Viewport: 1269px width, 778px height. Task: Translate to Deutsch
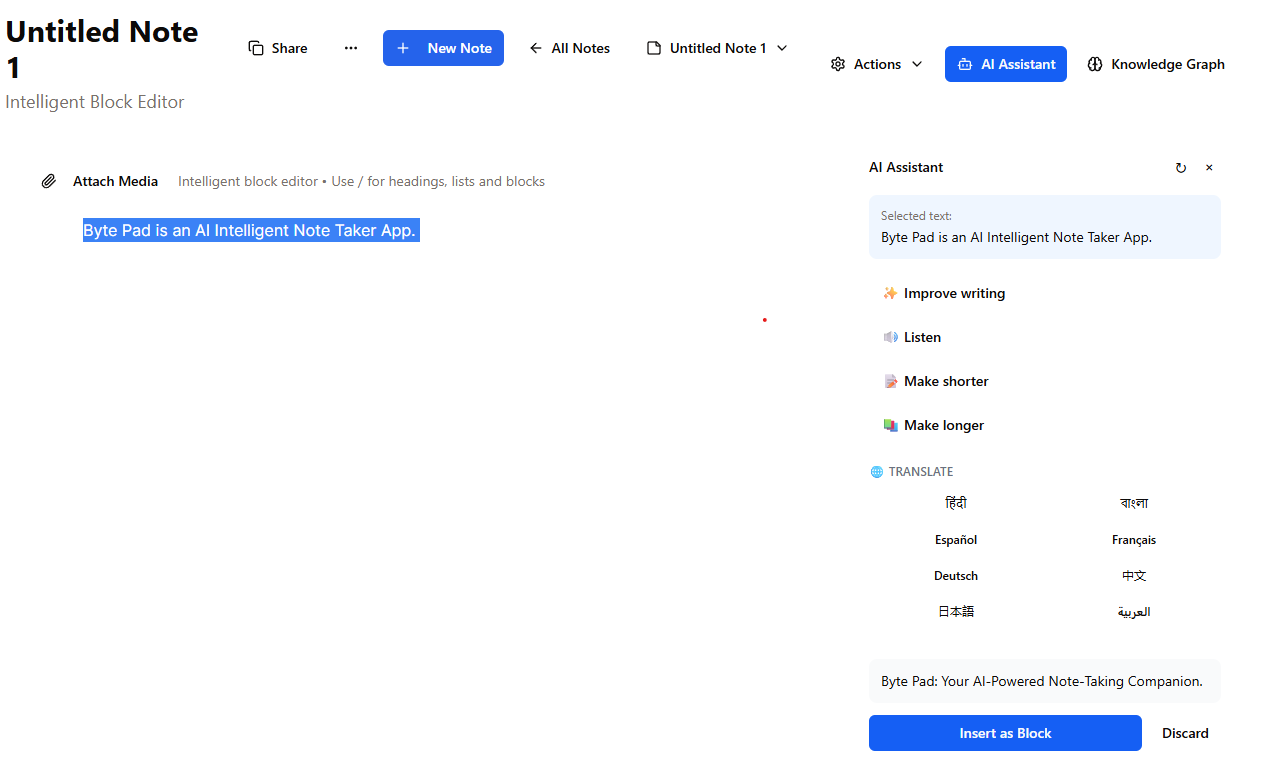(x=956, y=575)
